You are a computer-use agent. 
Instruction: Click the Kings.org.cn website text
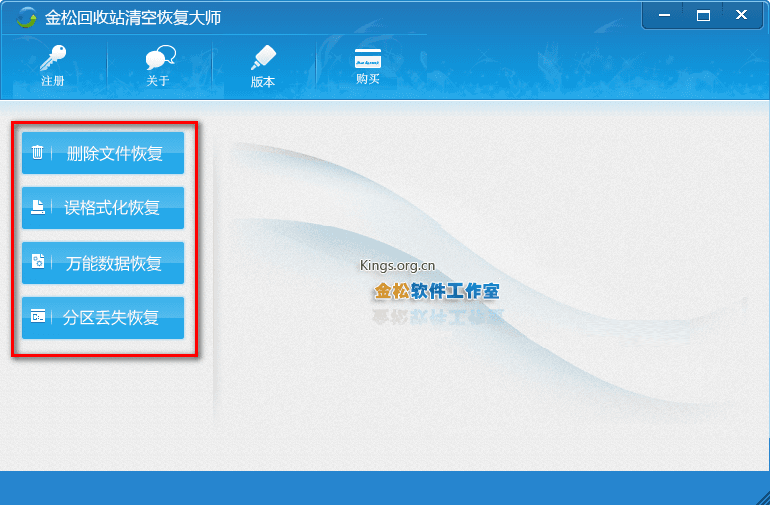coord(397,266)
